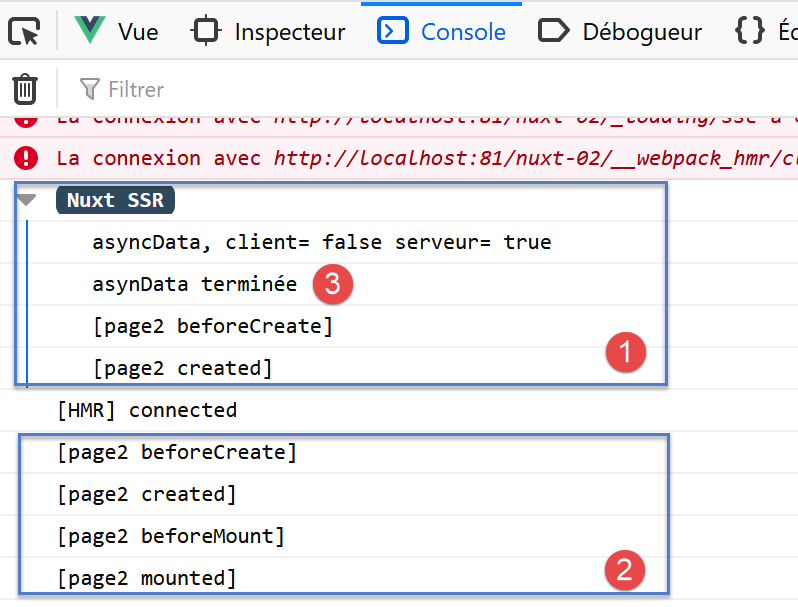This screenshot has height=607, width=798.
Task: Open the Débogueur tab
Action: pos(620,32)
